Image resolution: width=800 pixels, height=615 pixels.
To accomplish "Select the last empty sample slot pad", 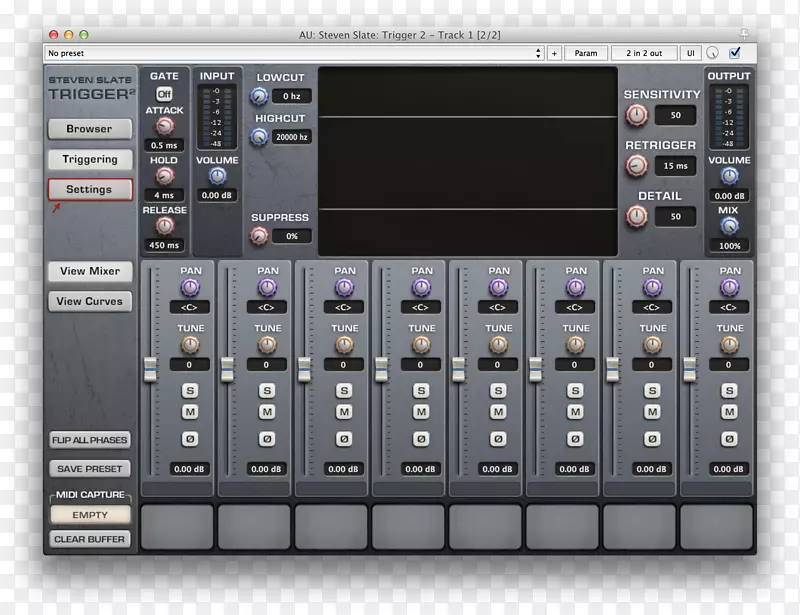I will coord(716,526).
